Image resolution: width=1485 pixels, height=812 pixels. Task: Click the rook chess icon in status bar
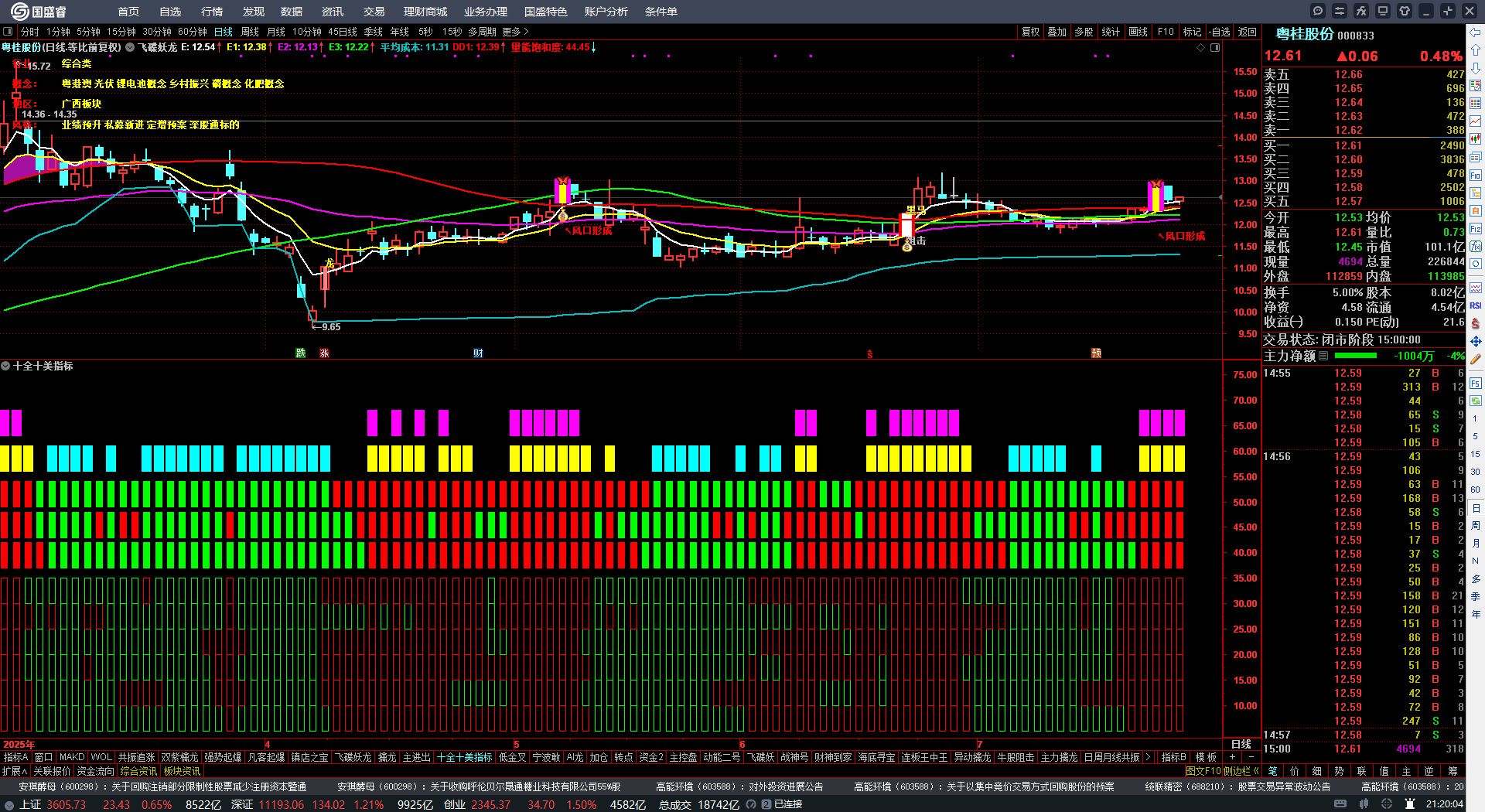(1408, 804)
